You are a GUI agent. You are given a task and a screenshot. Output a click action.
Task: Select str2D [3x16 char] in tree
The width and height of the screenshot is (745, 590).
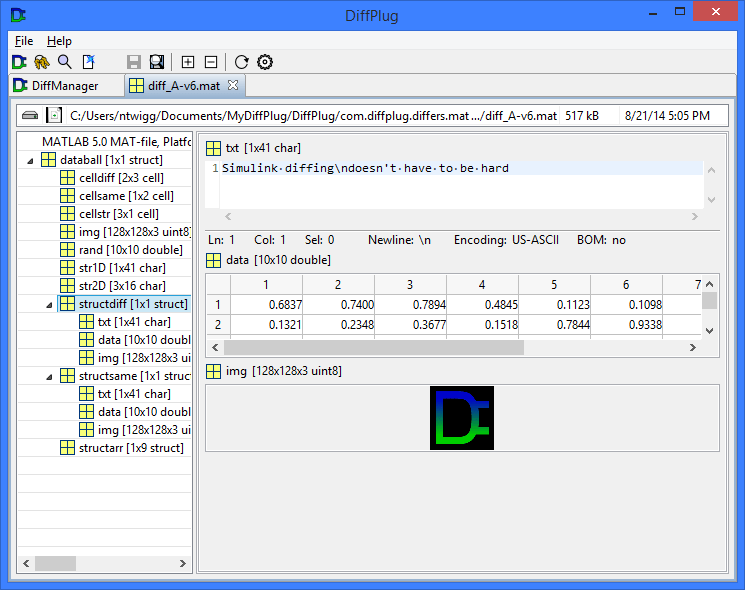(122, 286)
